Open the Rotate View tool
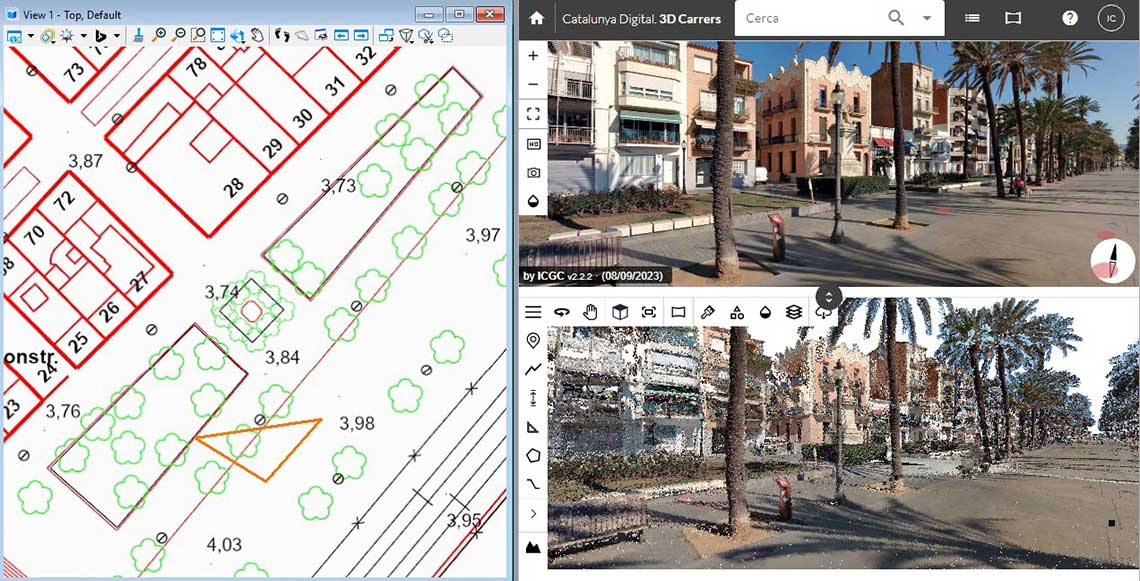This screenshot has width=1140, height=581. point(236,36)
